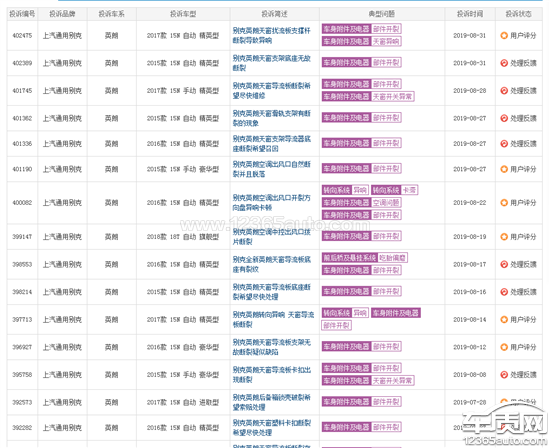The width and height of the screenshot is (550, 448).
Task: Click the 用户评分 icon for complaint 400082
Action: click(504, 203)
